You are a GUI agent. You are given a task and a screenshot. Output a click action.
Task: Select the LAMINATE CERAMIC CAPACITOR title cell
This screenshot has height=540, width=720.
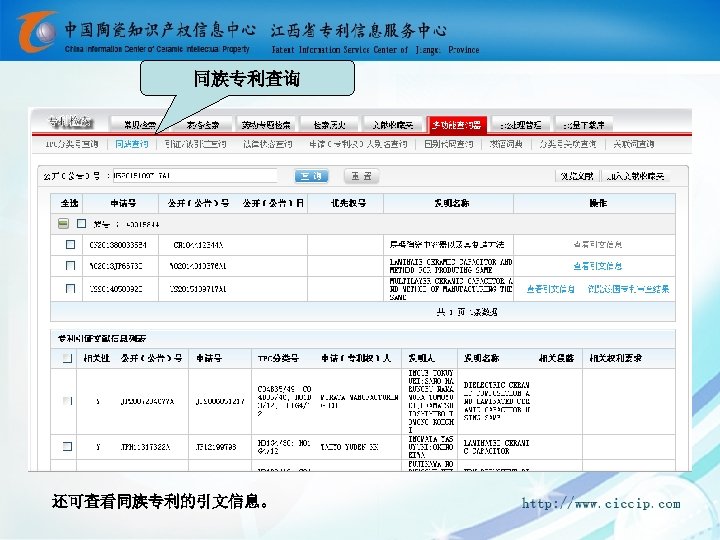450,266
